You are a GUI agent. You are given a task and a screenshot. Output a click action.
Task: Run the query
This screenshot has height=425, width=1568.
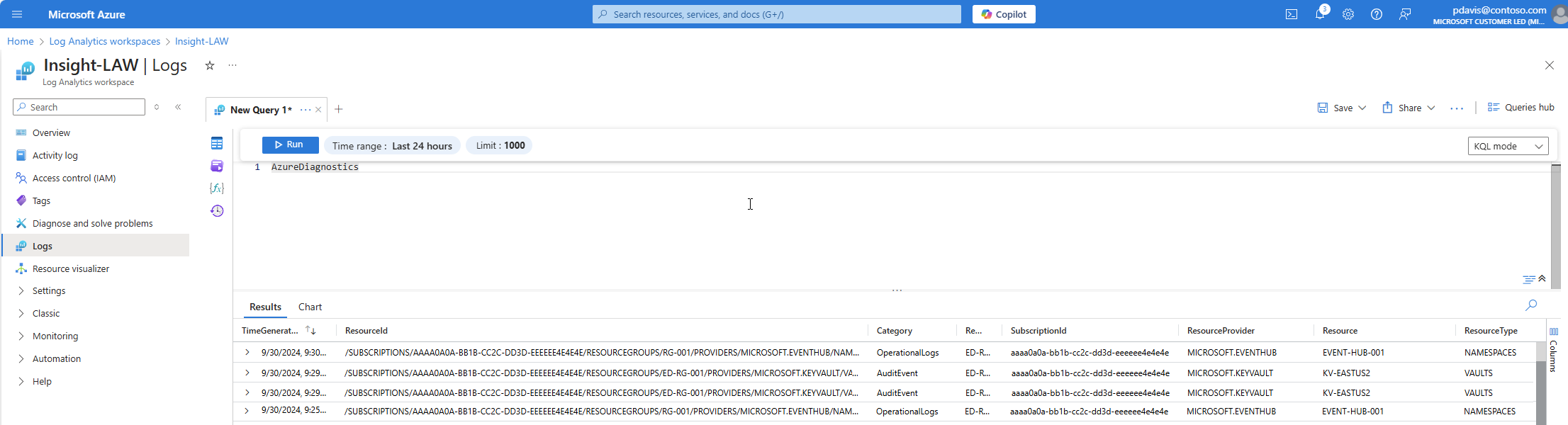[x=291, y=144]
